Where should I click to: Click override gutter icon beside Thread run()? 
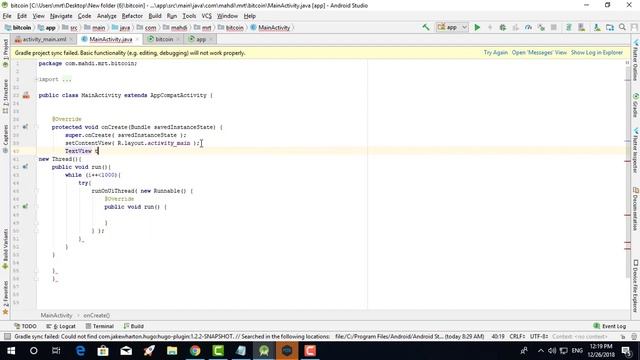tap(25, 167)
